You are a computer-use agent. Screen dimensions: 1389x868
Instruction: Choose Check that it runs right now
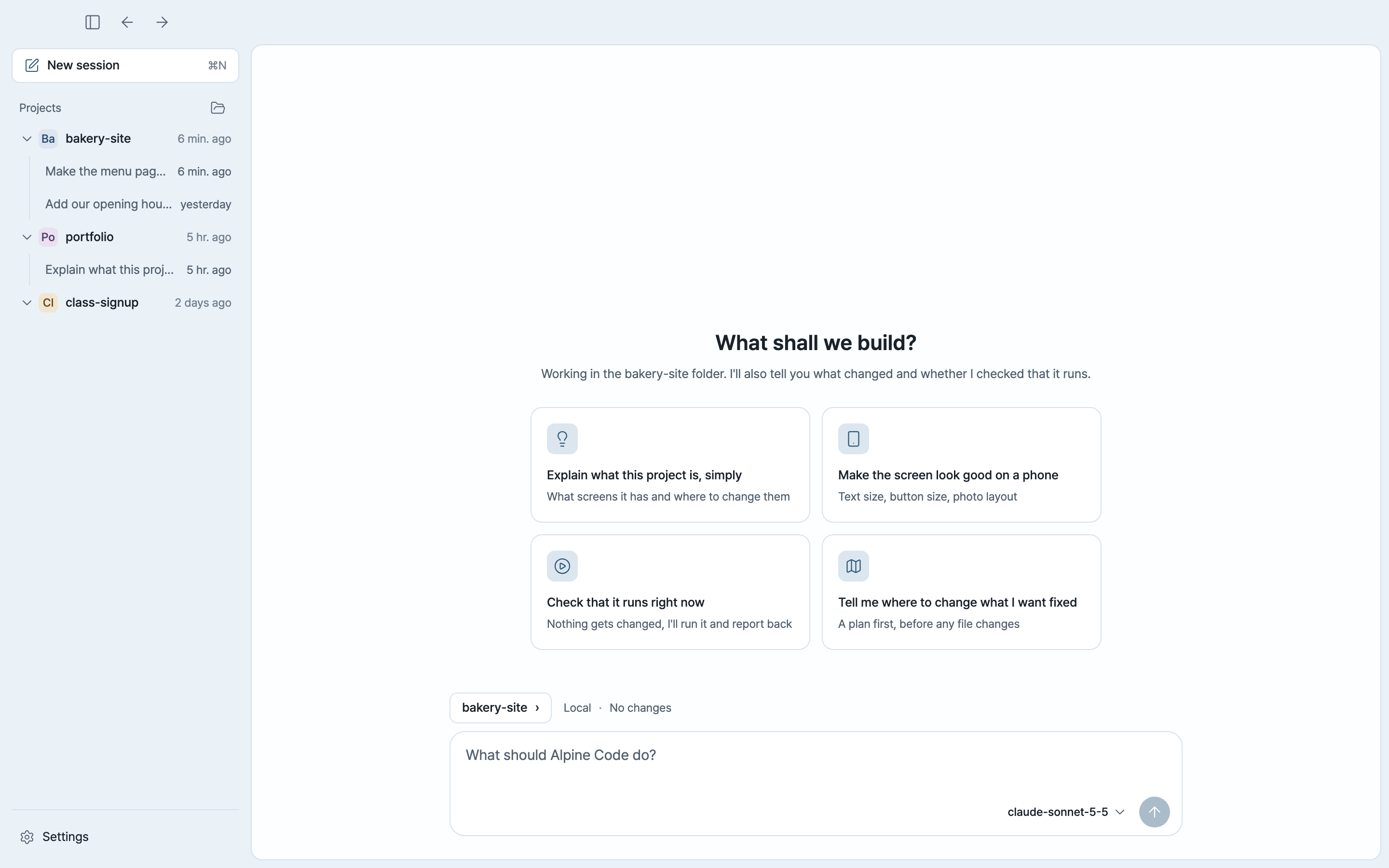(x=670, y=593)
